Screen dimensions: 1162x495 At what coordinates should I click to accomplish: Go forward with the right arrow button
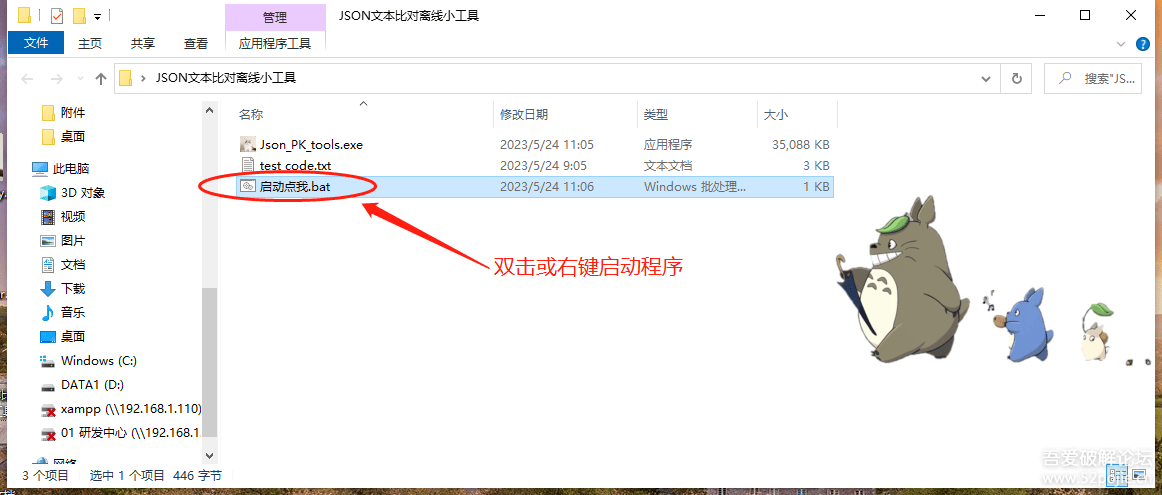tap(56, 79)
